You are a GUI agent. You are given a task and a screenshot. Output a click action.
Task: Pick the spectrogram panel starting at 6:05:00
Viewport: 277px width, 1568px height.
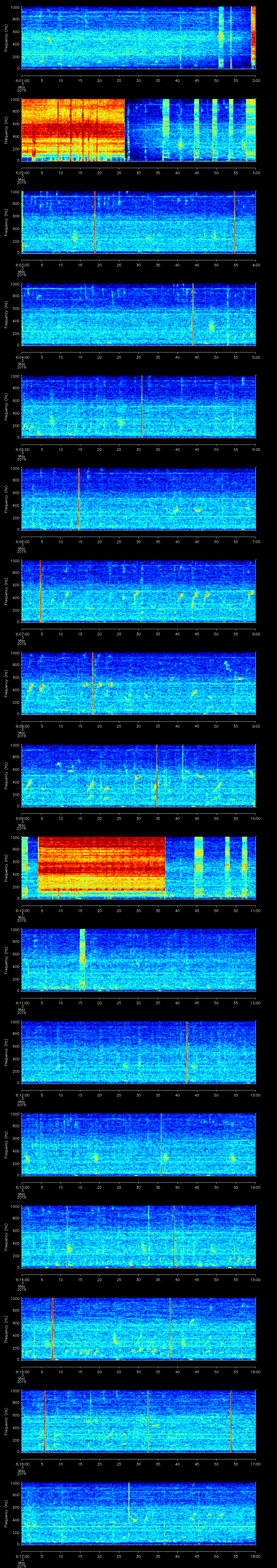coord(139,407)
